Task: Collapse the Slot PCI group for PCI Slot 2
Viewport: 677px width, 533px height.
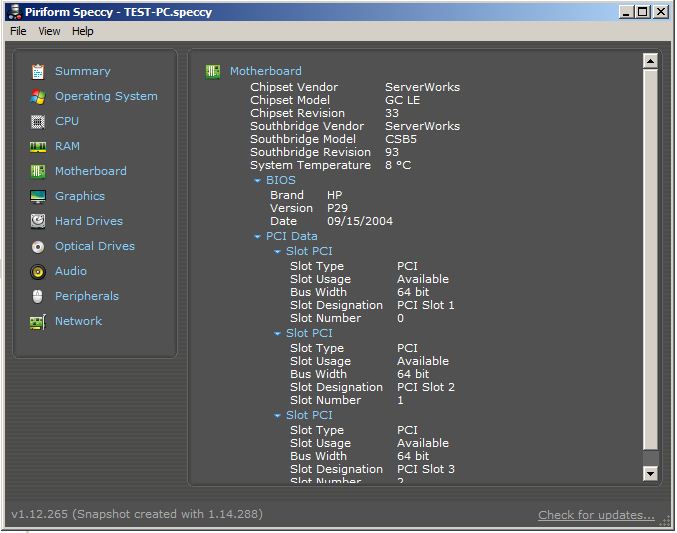Action: 277,334
